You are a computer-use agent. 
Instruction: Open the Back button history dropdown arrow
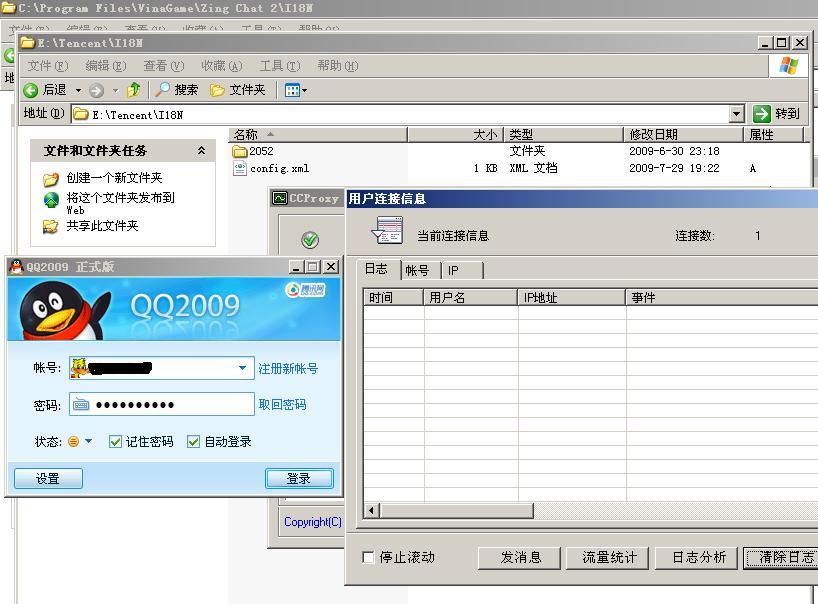point(78,91)
